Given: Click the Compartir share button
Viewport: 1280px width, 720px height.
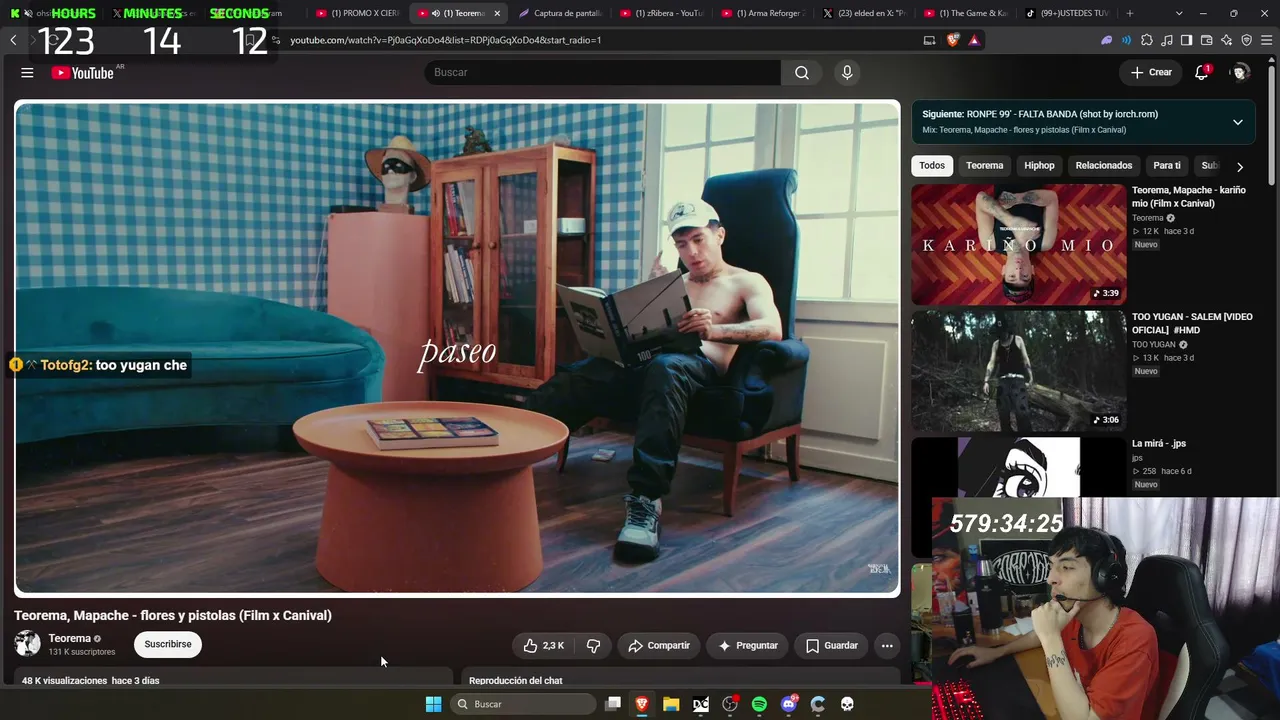Looking at the screenshot, I should [x=659, y=646].
